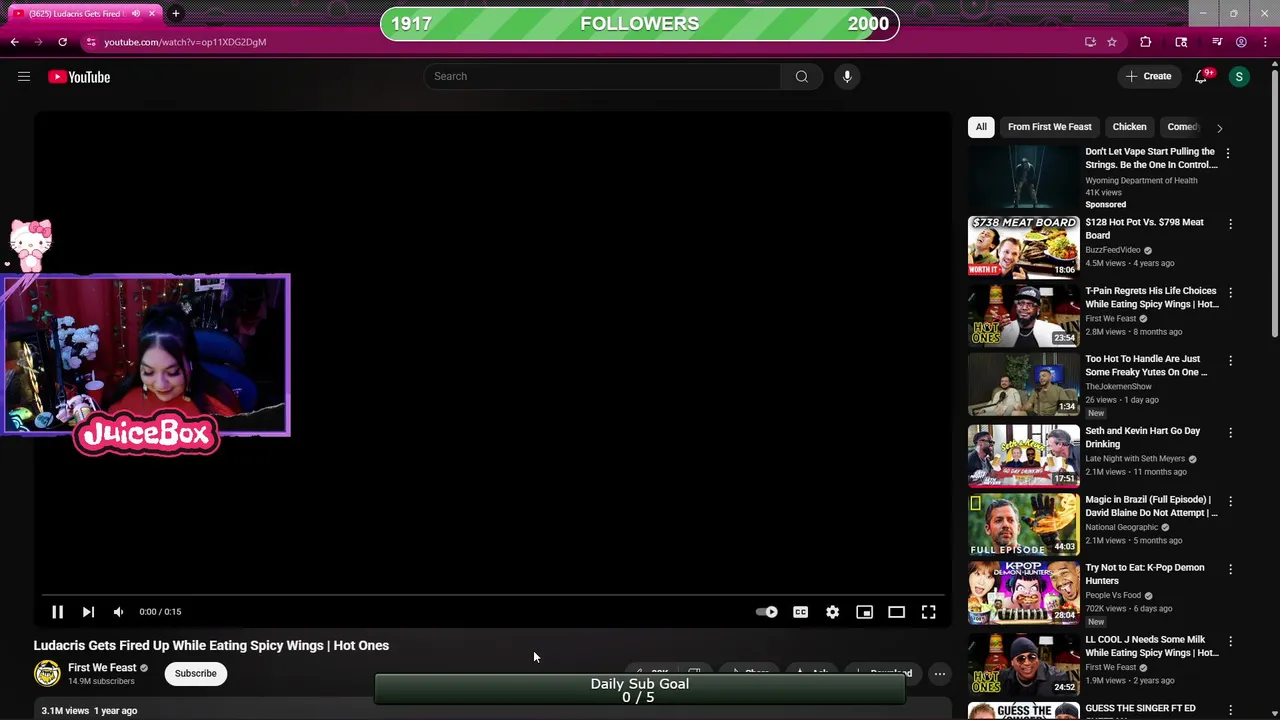The image size is (1280, 720).
Task: Click the search magnifier button
Action: [801, 76]
